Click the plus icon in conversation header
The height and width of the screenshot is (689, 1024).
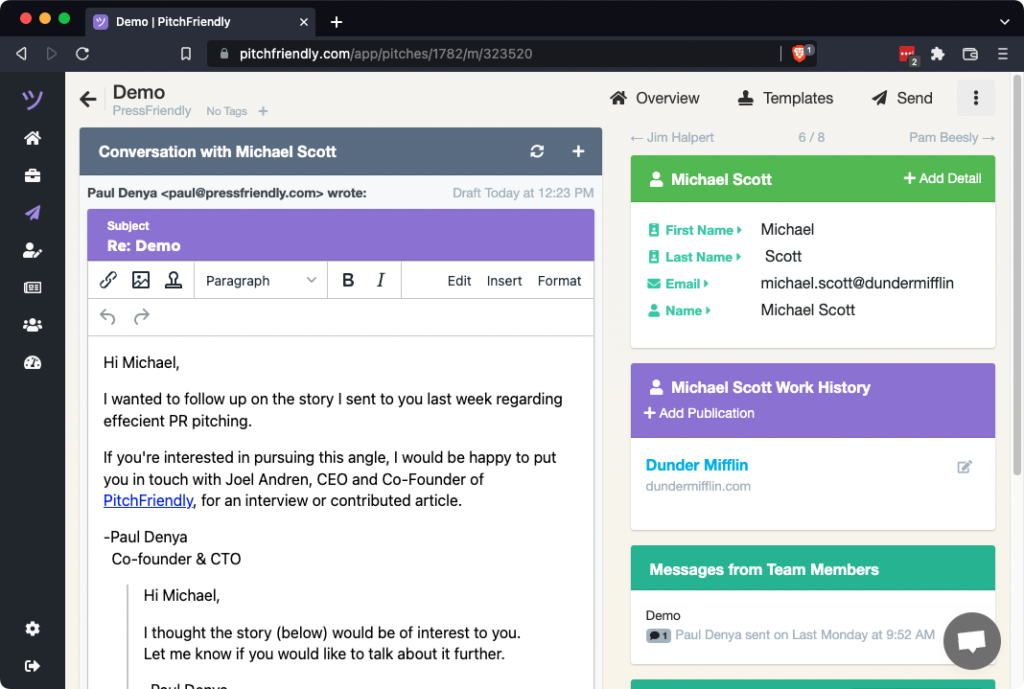(x=578, y=152)
